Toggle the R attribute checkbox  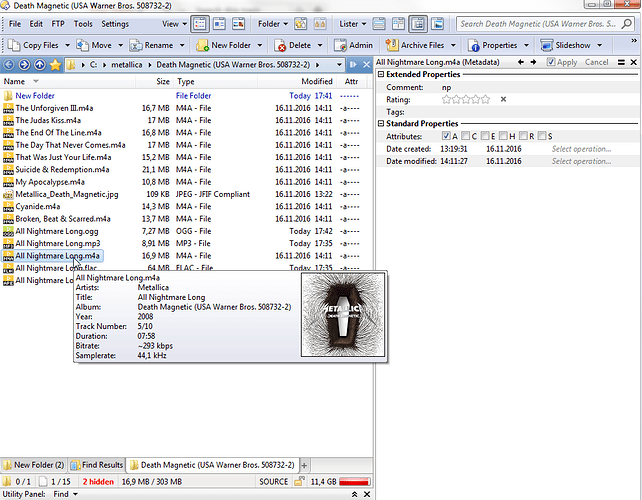tap(523, 136)
